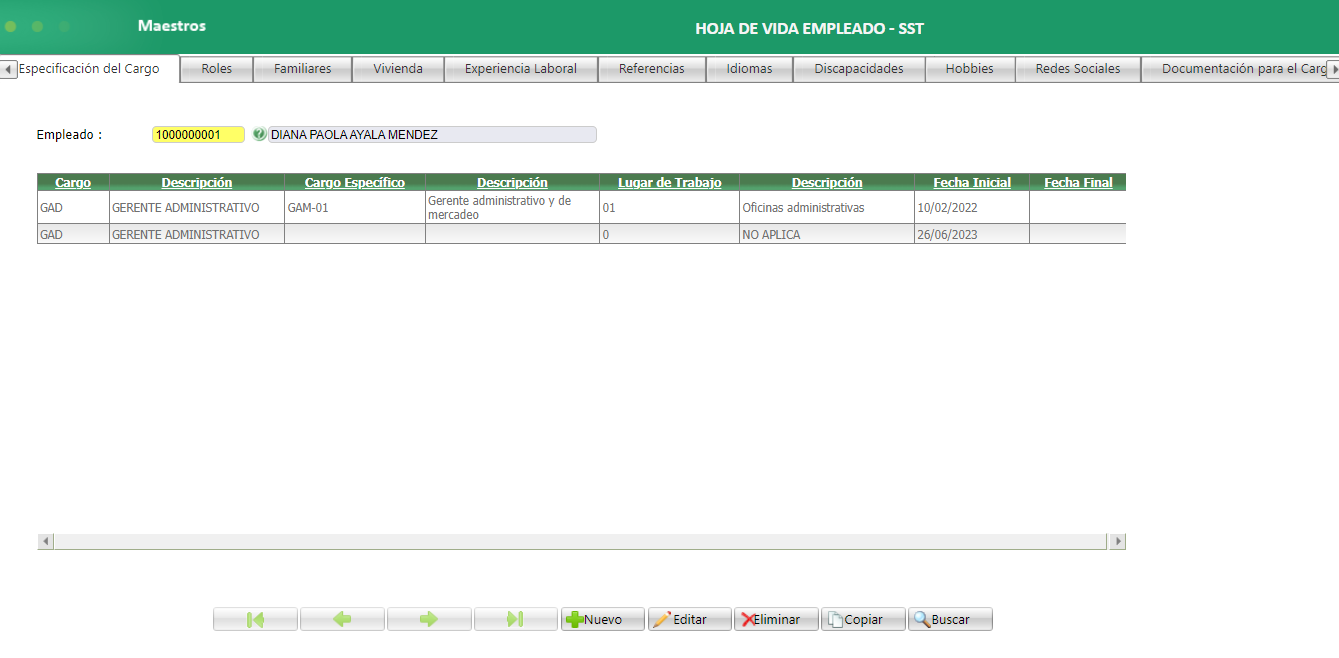1339x658 pixels.
Task: Open the Experiencia Laboral tab
Action: tap(520, 68)
